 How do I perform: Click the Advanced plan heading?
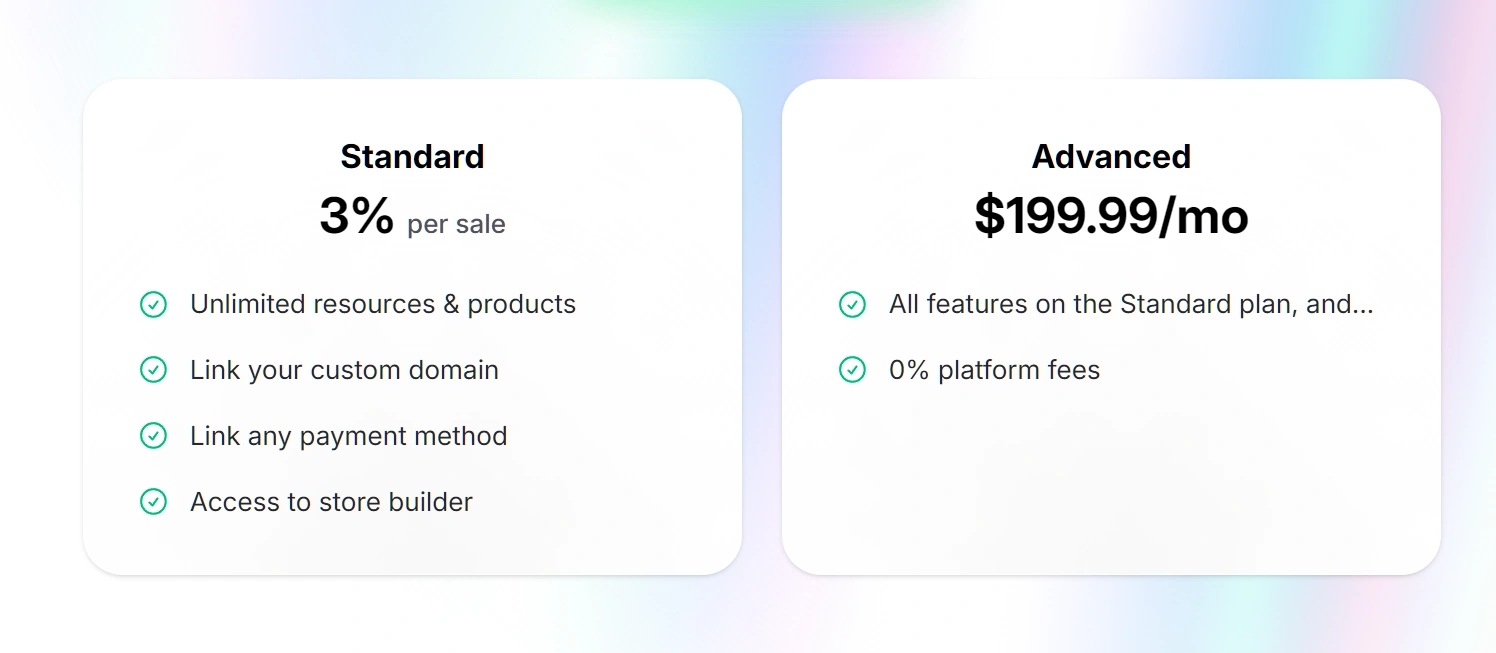[1111, 157]
